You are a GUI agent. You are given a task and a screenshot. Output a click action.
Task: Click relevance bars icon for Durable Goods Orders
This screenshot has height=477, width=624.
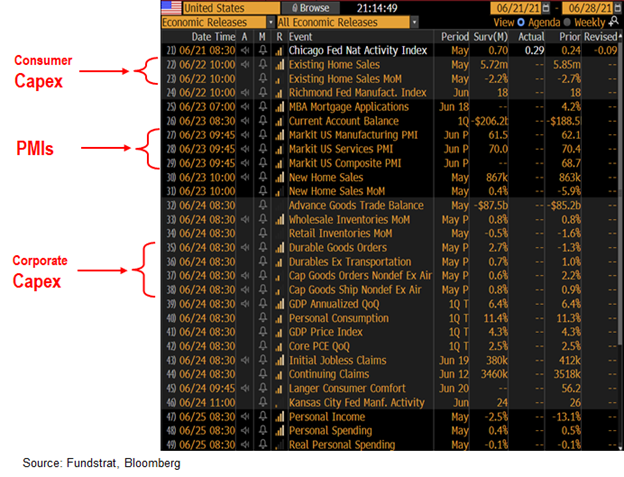(277, 247)
